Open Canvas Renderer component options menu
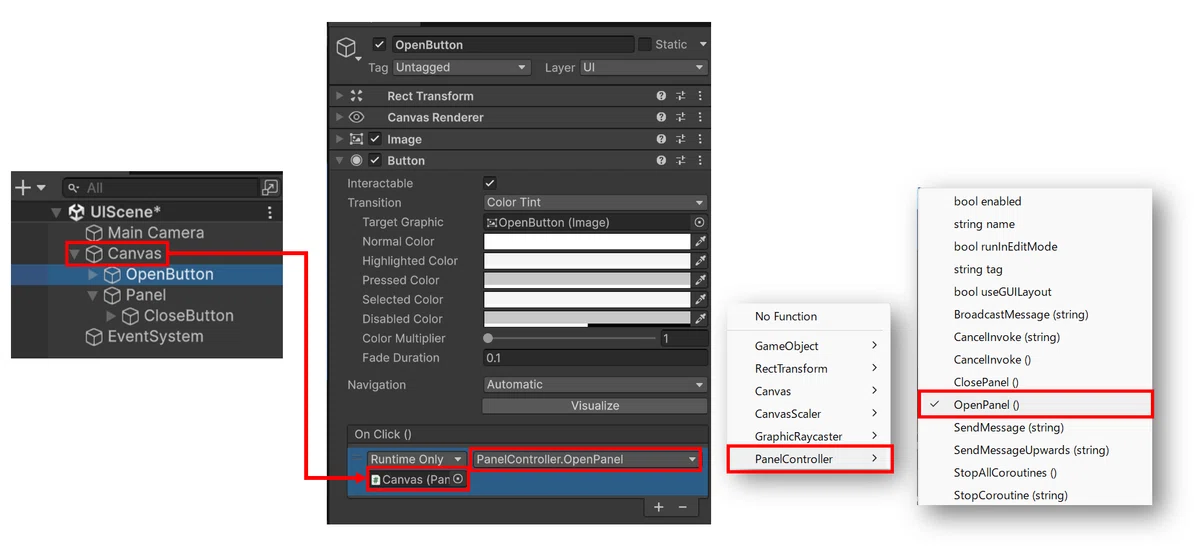The image size is (1200, 549). (x=700, y=117)
